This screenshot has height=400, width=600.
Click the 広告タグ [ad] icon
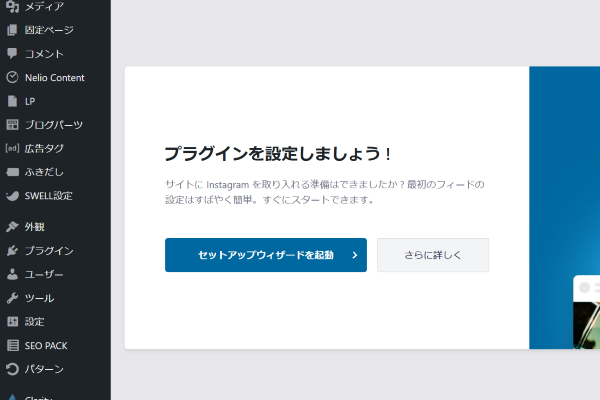tap(12, 148)
